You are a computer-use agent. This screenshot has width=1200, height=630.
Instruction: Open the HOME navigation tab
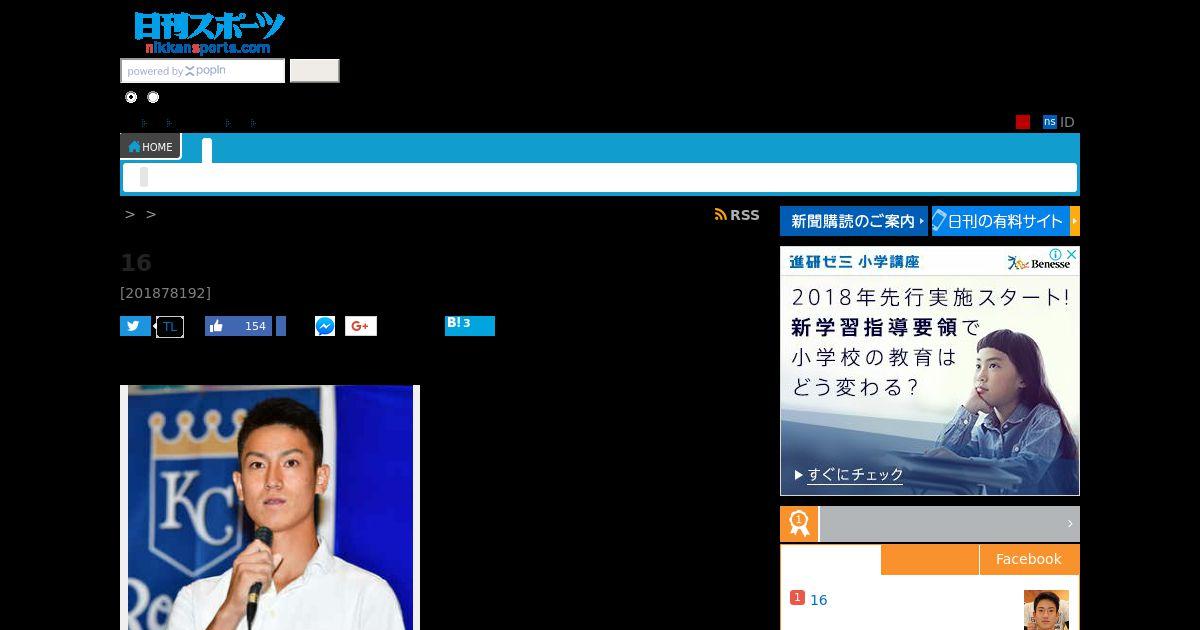151,147
